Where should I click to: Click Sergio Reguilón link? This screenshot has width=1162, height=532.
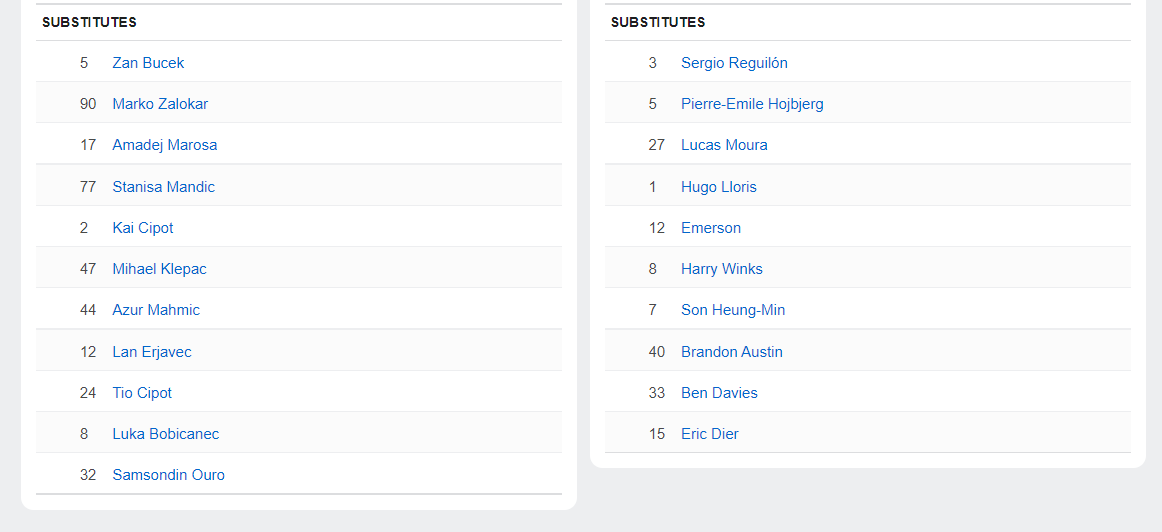(x=734, y=63)
